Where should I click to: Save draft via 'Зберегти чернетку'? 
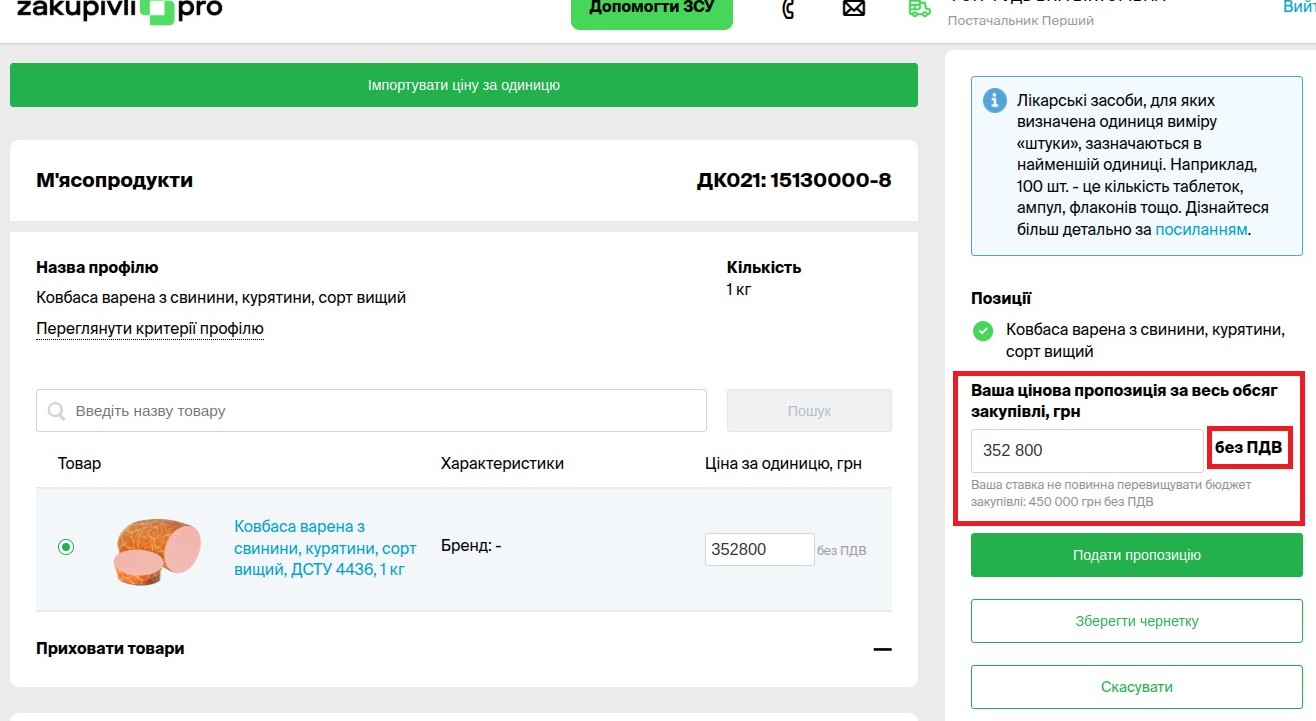point(1136,621)
